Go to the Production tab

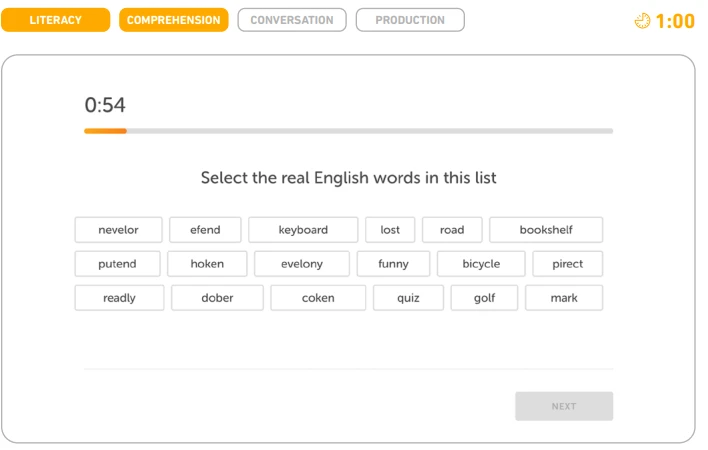[410, 20]
